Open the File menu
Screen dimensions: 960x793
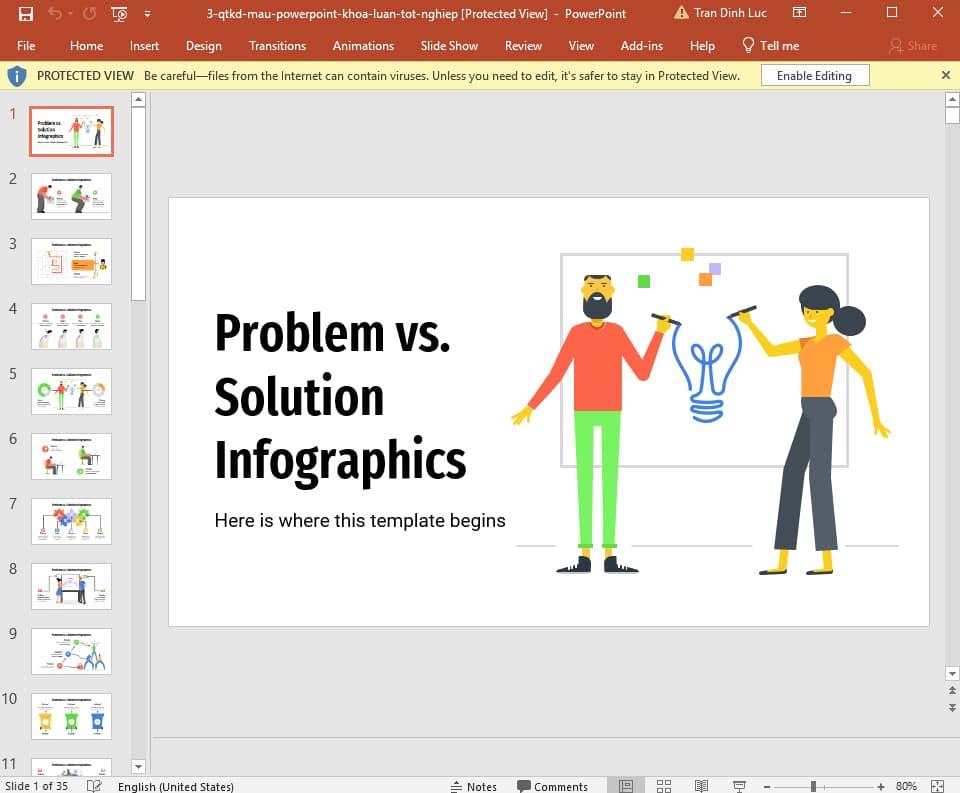coord(26,45)
